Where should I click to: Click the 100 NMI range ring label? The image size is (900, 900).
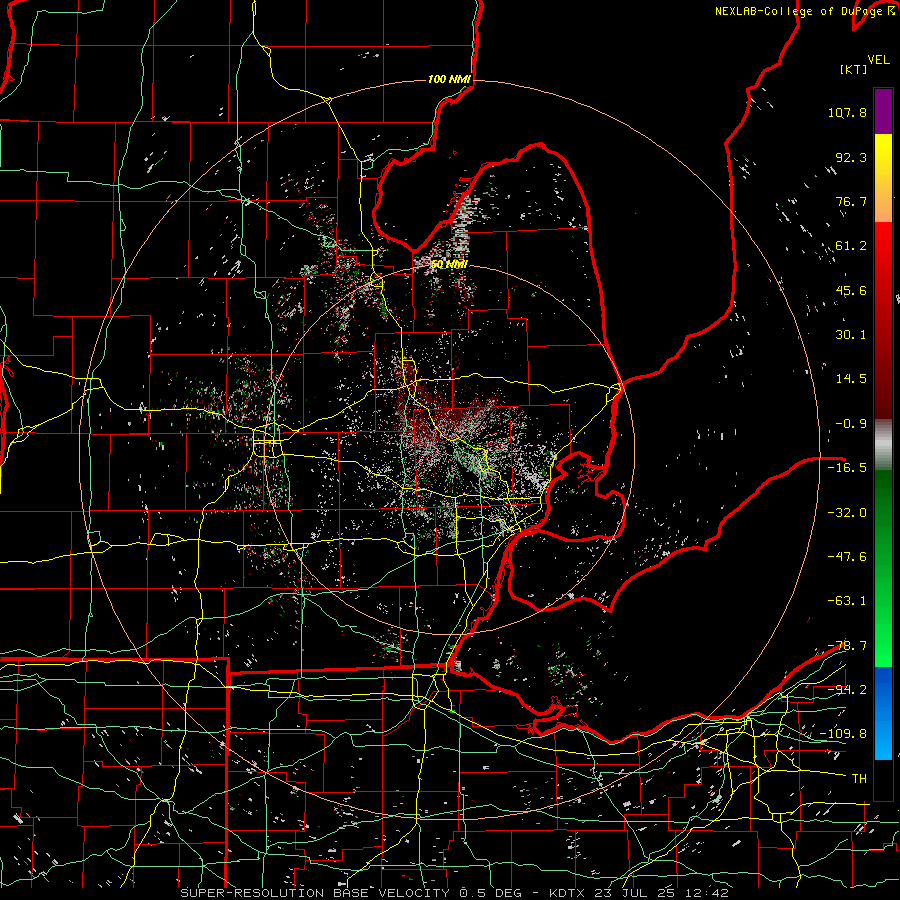449,79
